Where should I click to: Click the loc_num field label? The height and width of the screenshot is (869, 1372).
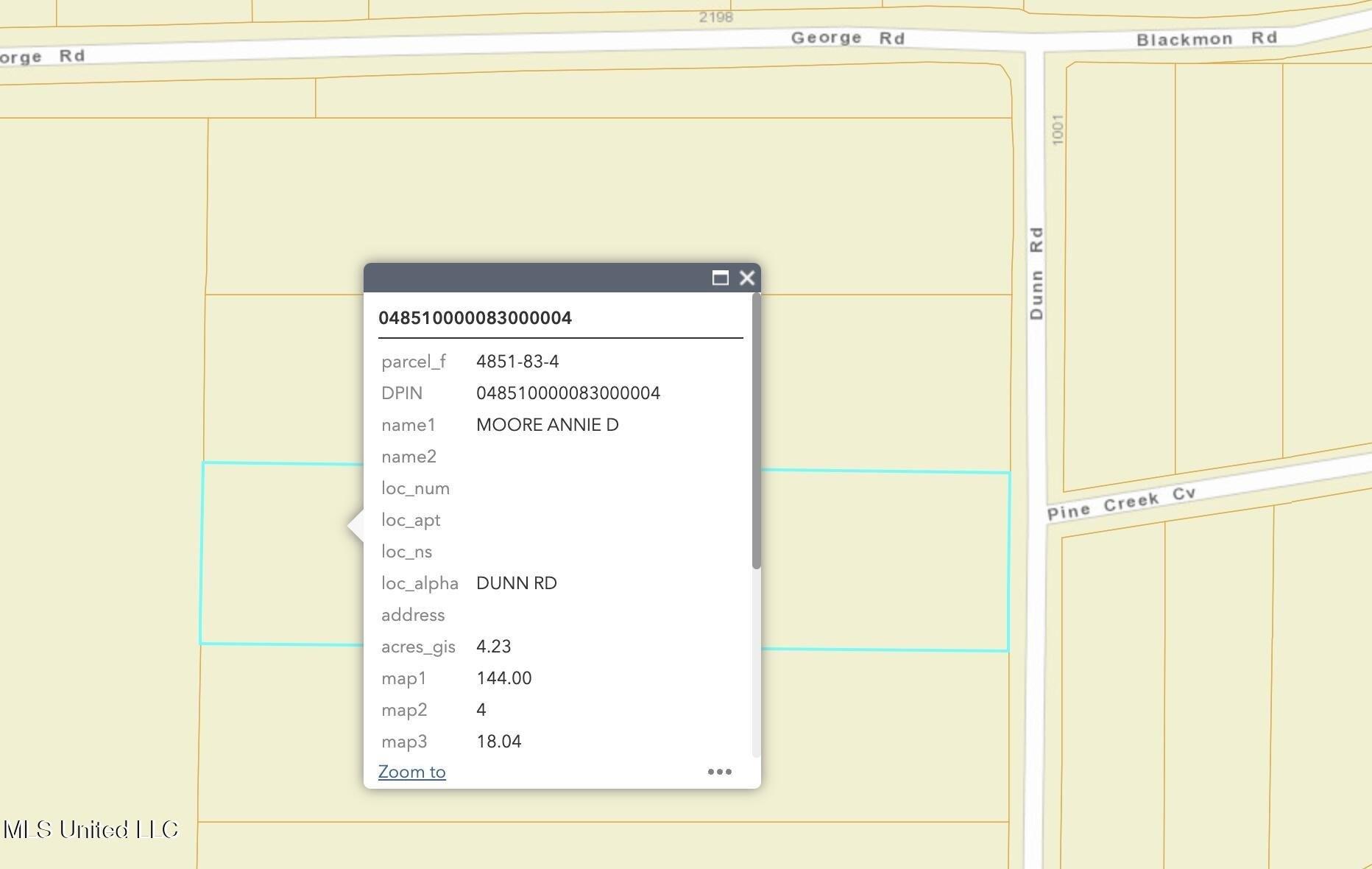pyautogui.click(x=415, y=488)
